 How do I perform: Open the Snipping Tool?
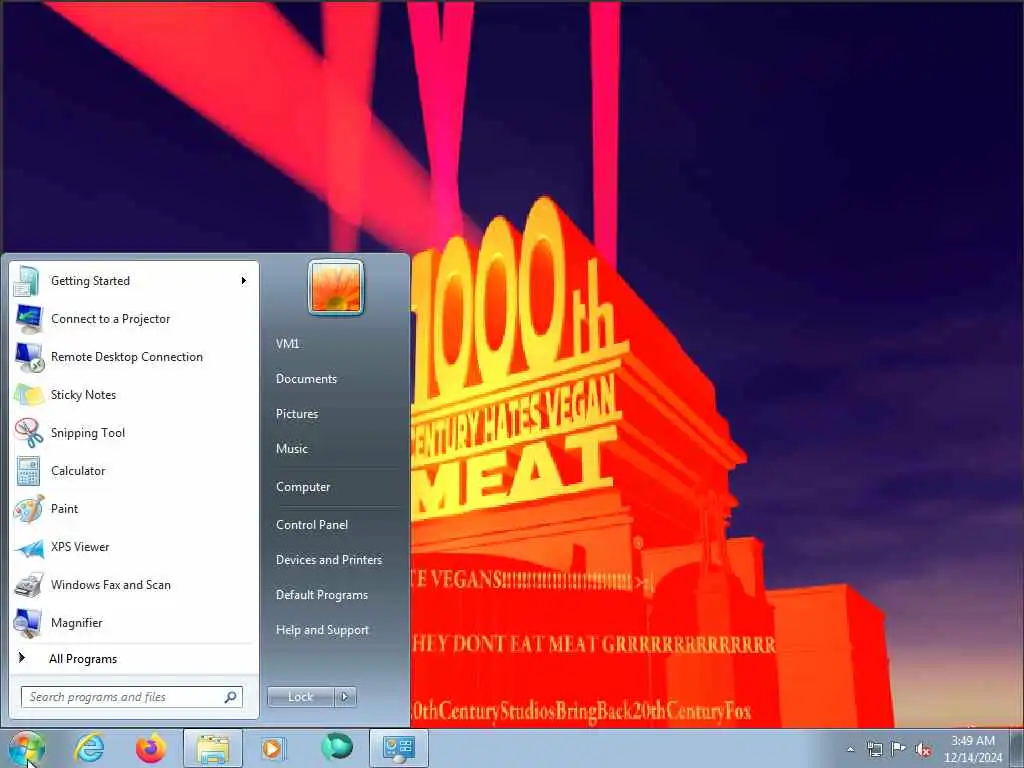click(x=134, y=432)
